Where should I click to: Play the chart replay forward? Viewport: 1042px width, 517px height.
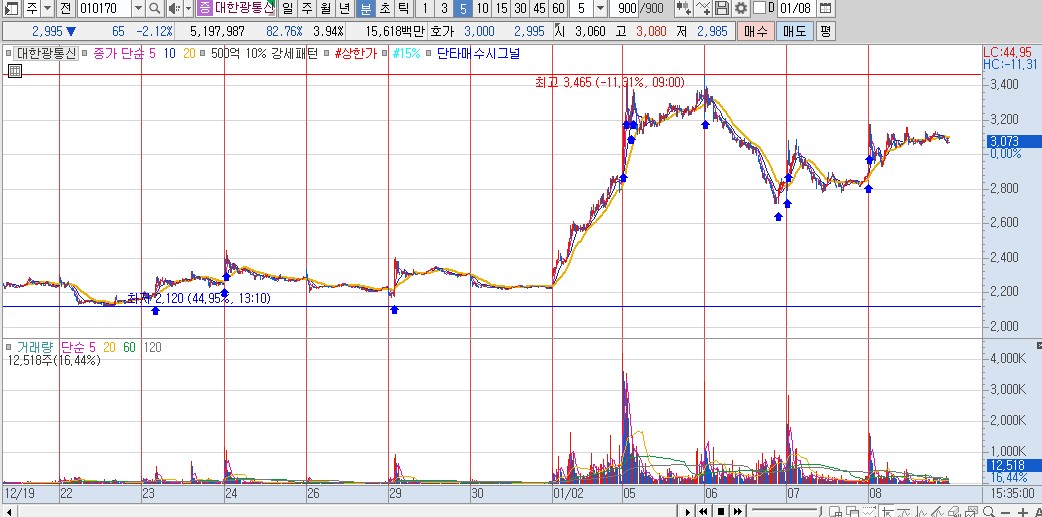point(688,512)
